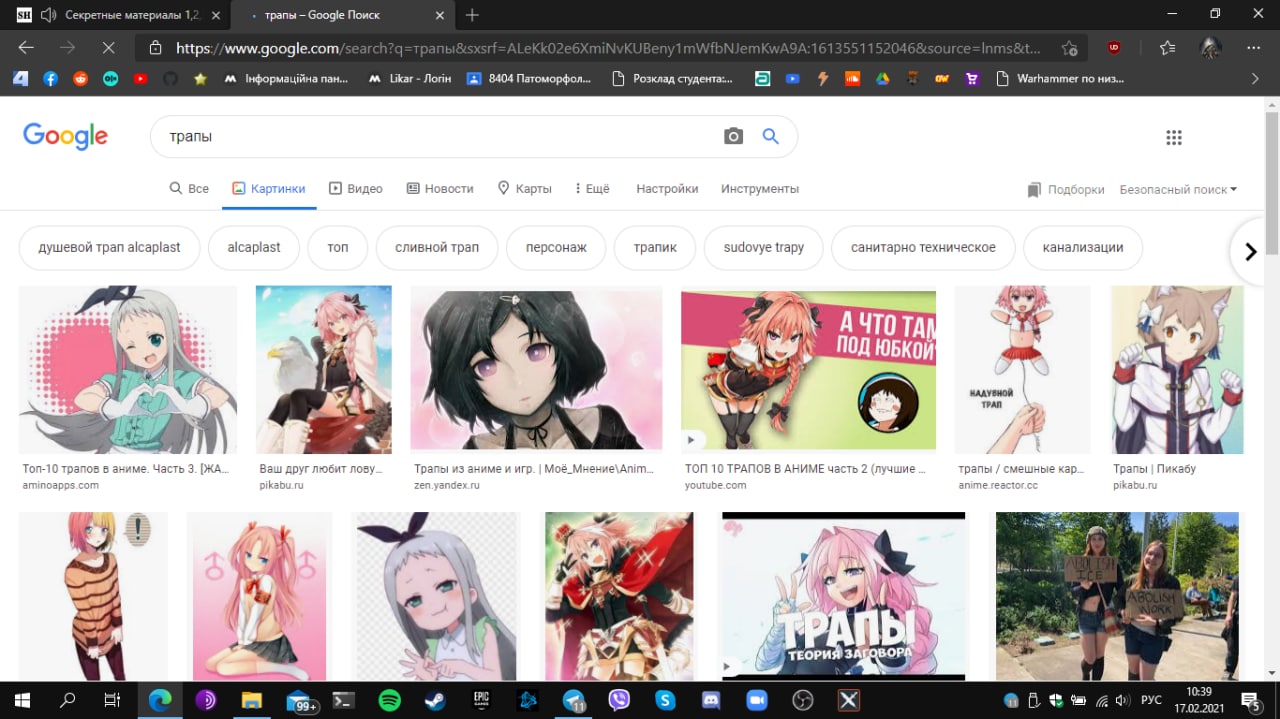Open the Reddit bookmark icon

click(80, 78)
